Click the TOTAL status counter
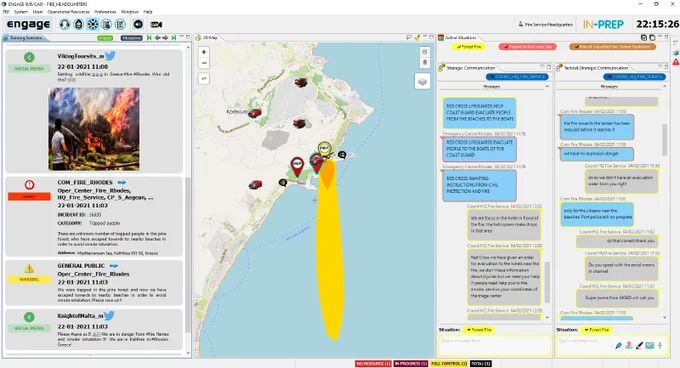Image resolution: width=680 pixels, height=368 pixels. tap(481, 364)
